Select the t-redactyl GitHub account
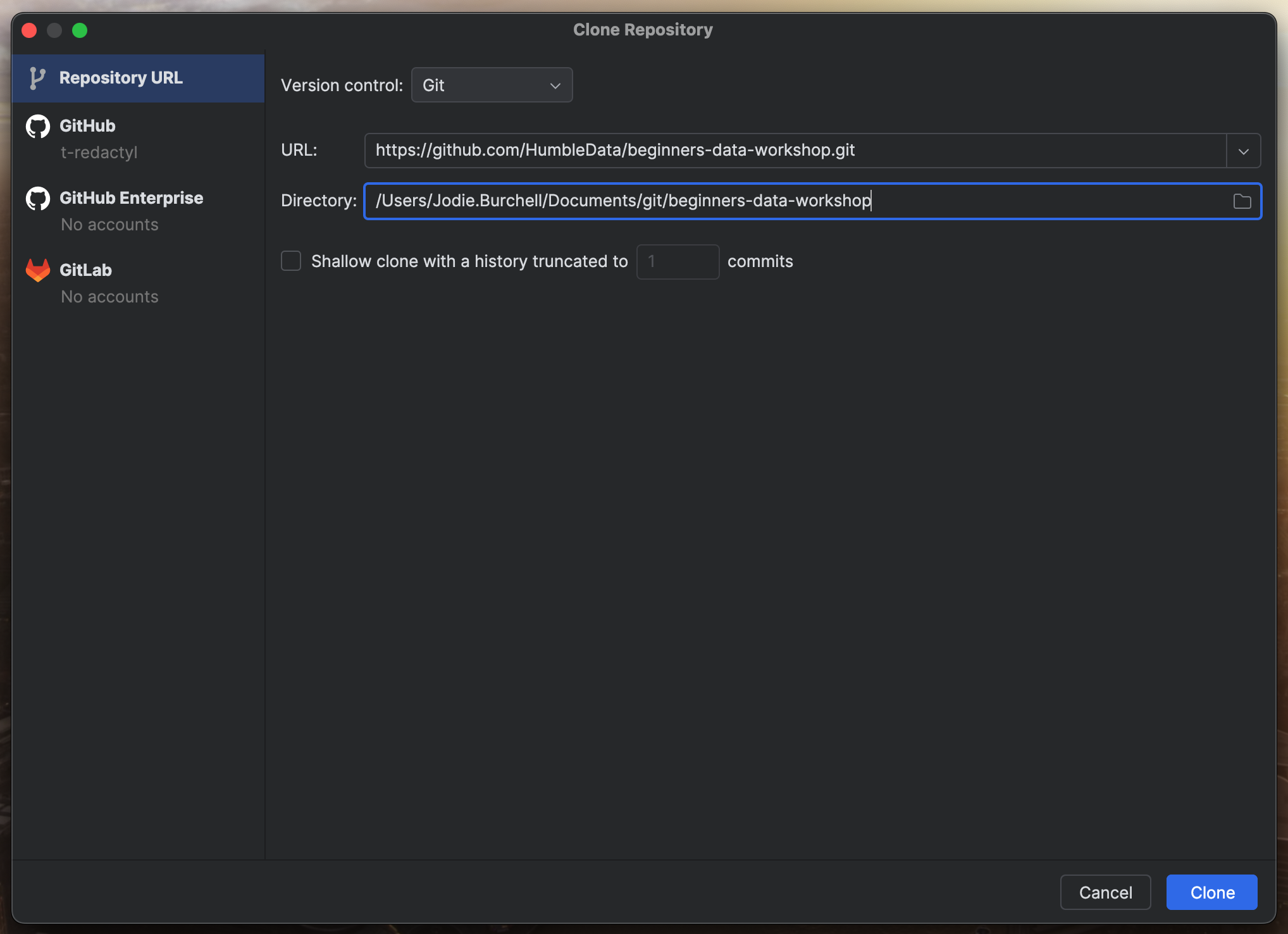Screen dimensions: 1288x934 coord(99,152)
